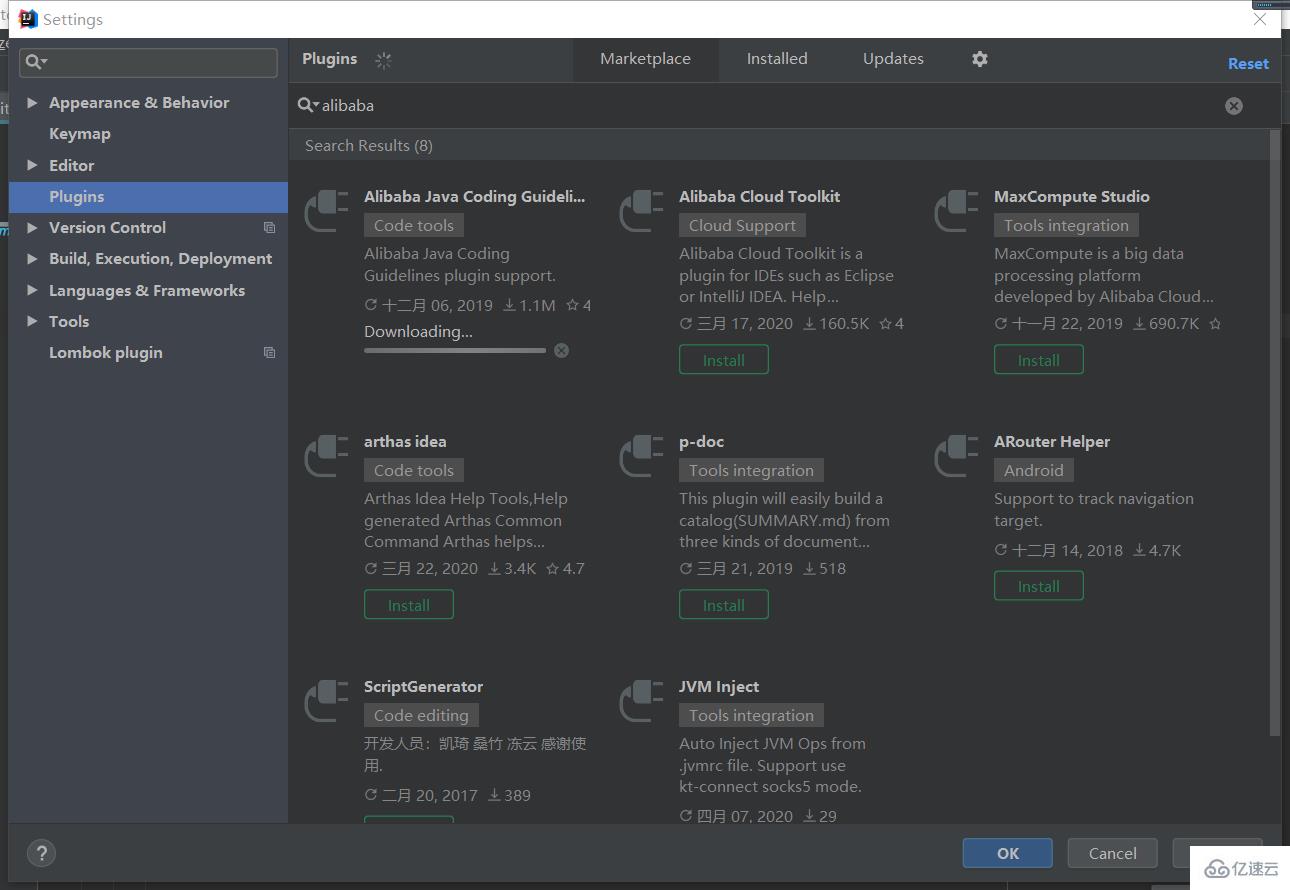Click the Alibaba Cloud Toolkit plugin icon
The height and width of the screenshot is (890, 1290).
641,211
